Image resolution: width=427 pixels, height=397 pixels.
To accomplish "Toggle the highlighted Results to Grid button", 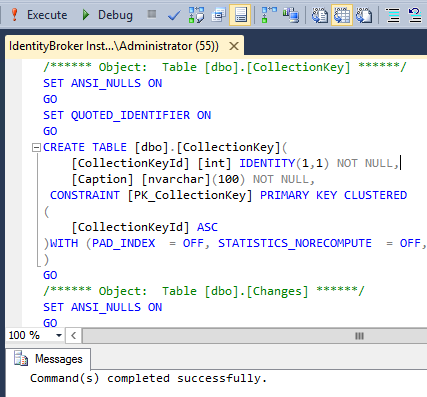I will (342, 15).
